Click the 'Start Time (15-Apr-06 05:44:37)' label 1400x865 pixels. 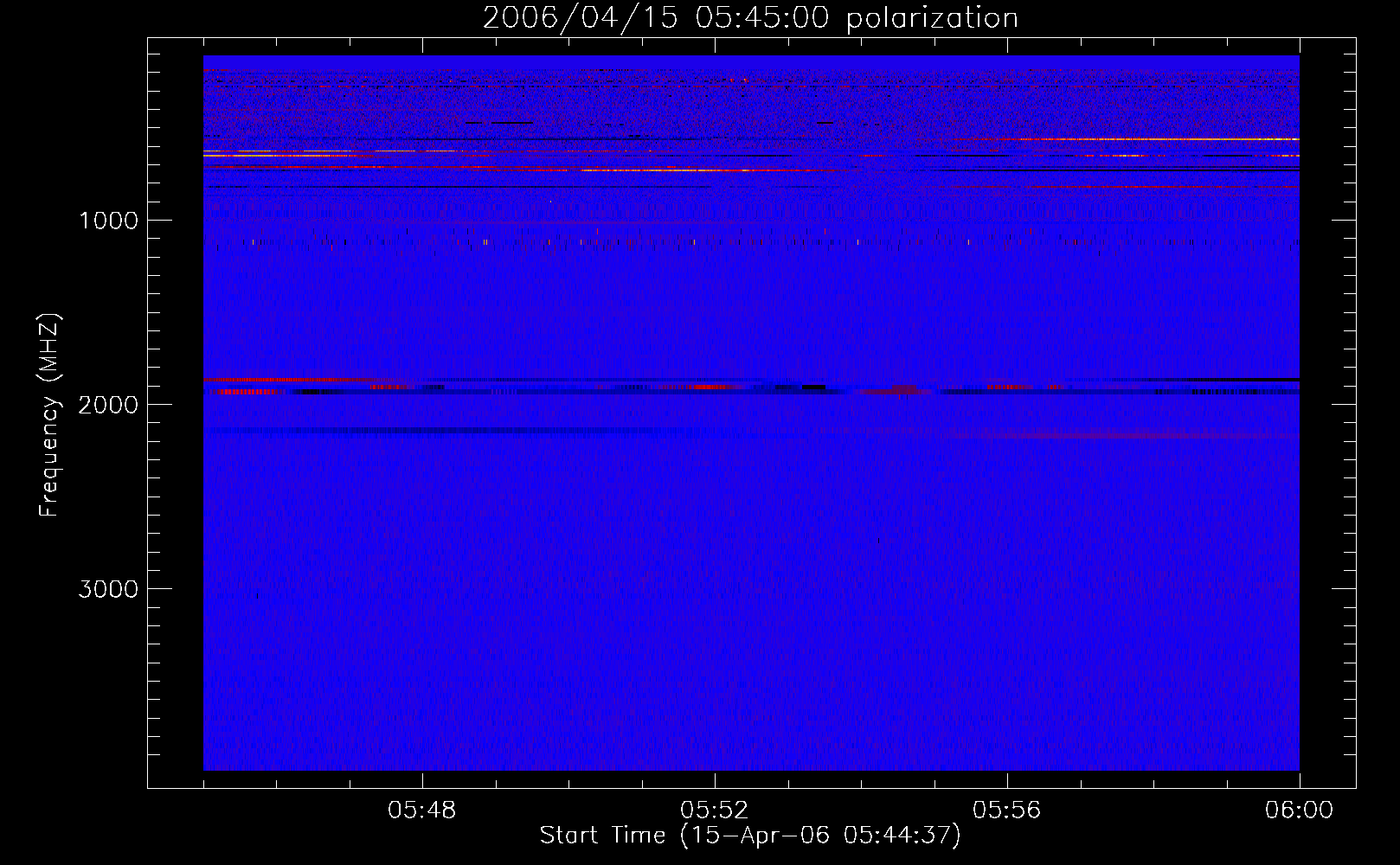tap(750, 836)
